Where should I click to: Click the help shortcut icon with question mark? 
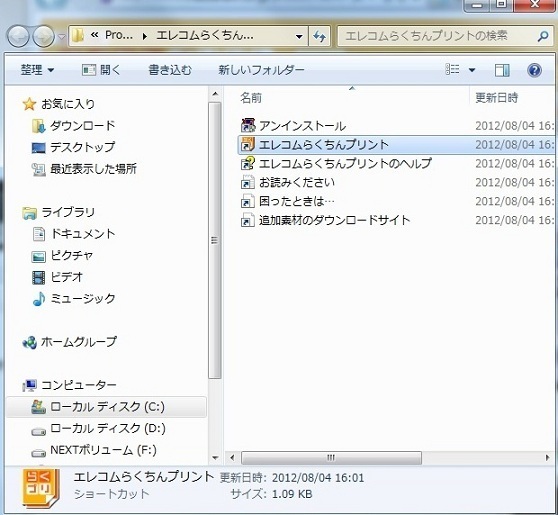pyautogui.click(x=248, y=163)
